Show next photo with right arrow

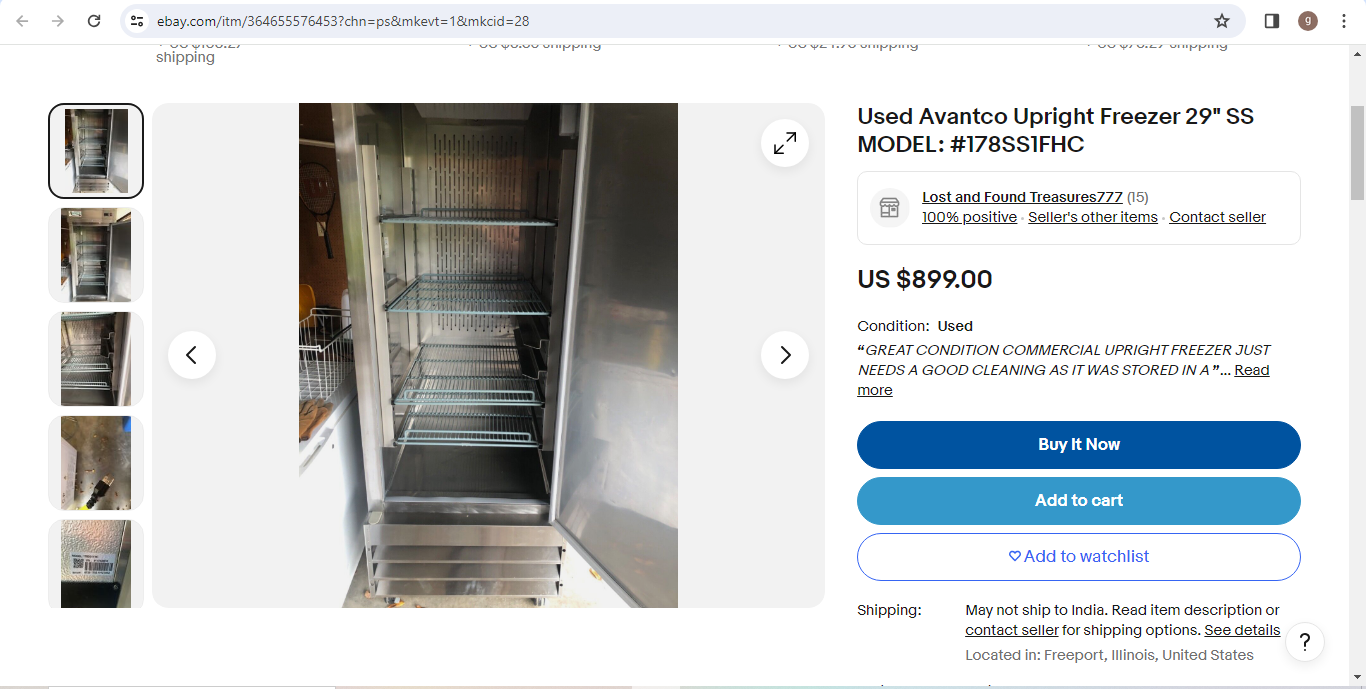pos(785,355)
